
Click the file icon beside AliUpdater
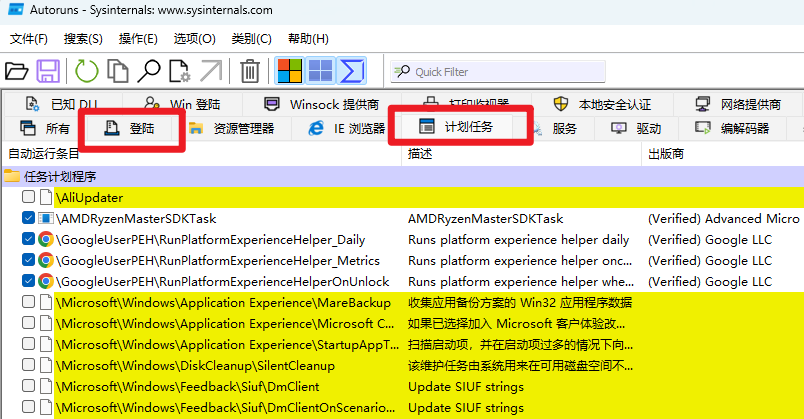click(46, 197)
